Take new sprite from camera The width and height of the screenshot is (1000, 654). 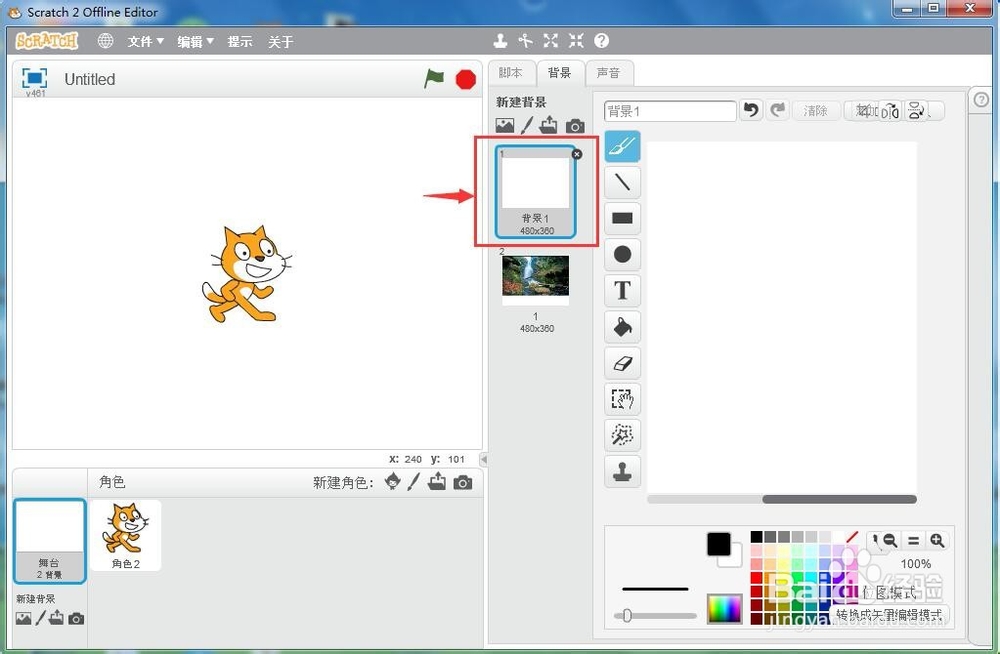(x=463, y=483)
